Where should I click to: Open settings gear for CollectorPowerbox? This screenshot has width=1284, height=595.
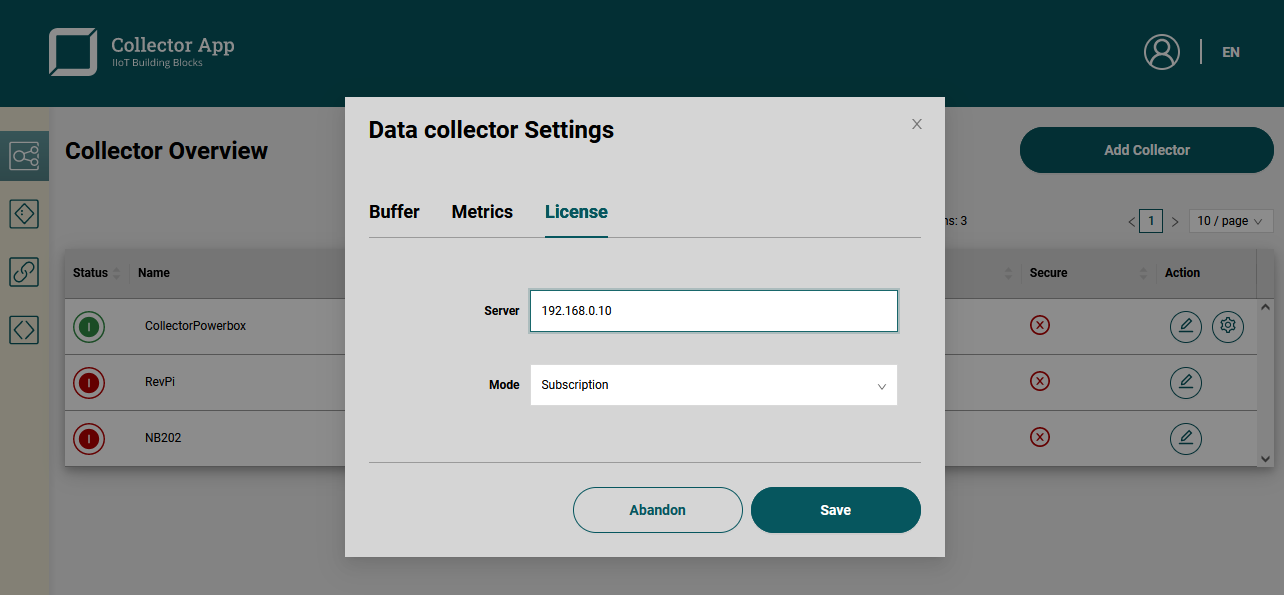(1228, 326)
